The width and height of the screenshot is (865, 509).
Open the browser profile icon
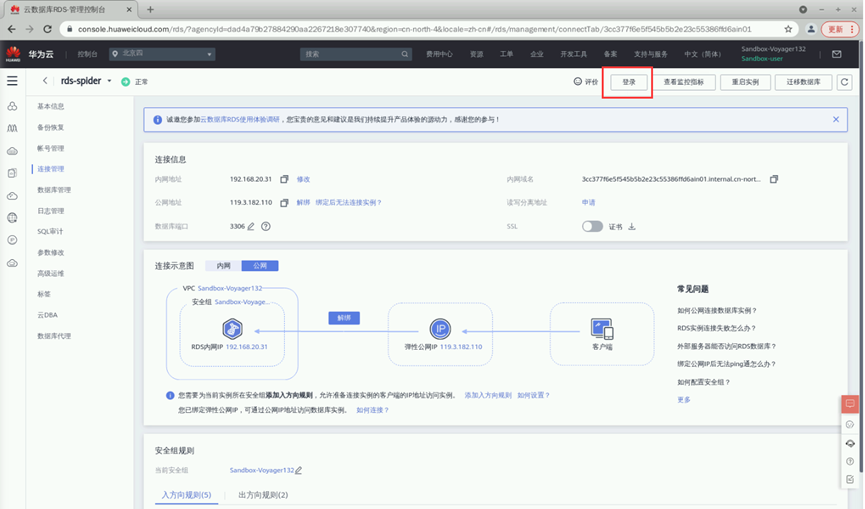click(x=811, y=29)
